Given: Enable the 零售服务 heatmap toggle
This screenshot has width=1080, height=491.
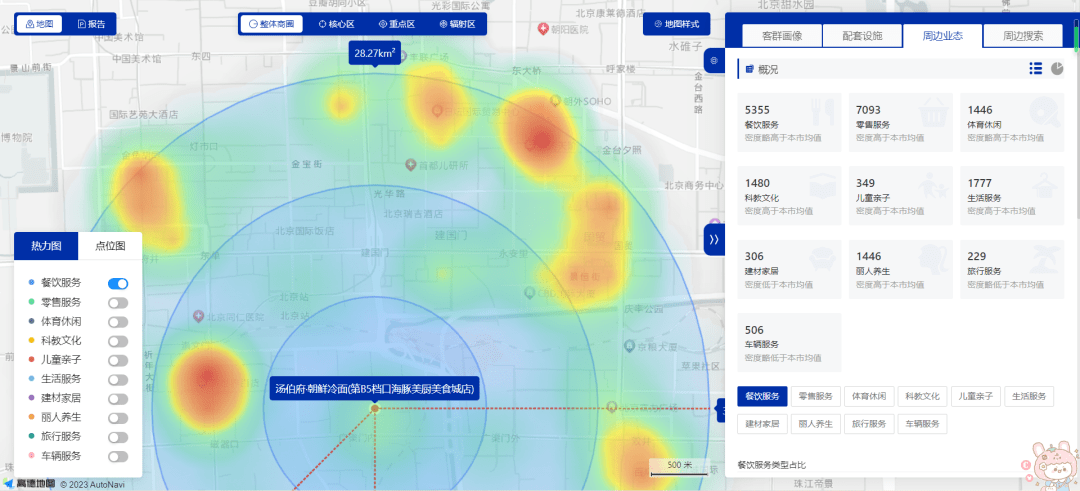Looking at the screenshot, I should click(x=118, y=302).
